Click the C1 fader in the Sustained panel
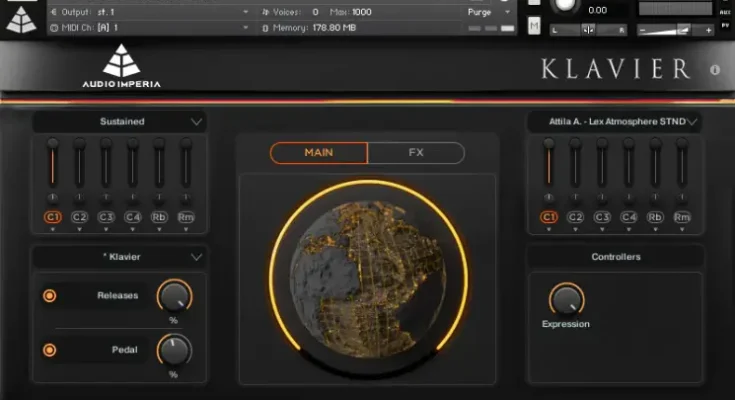Image resolution: width=735 pixels, height=400 pixels. point(52,165)
